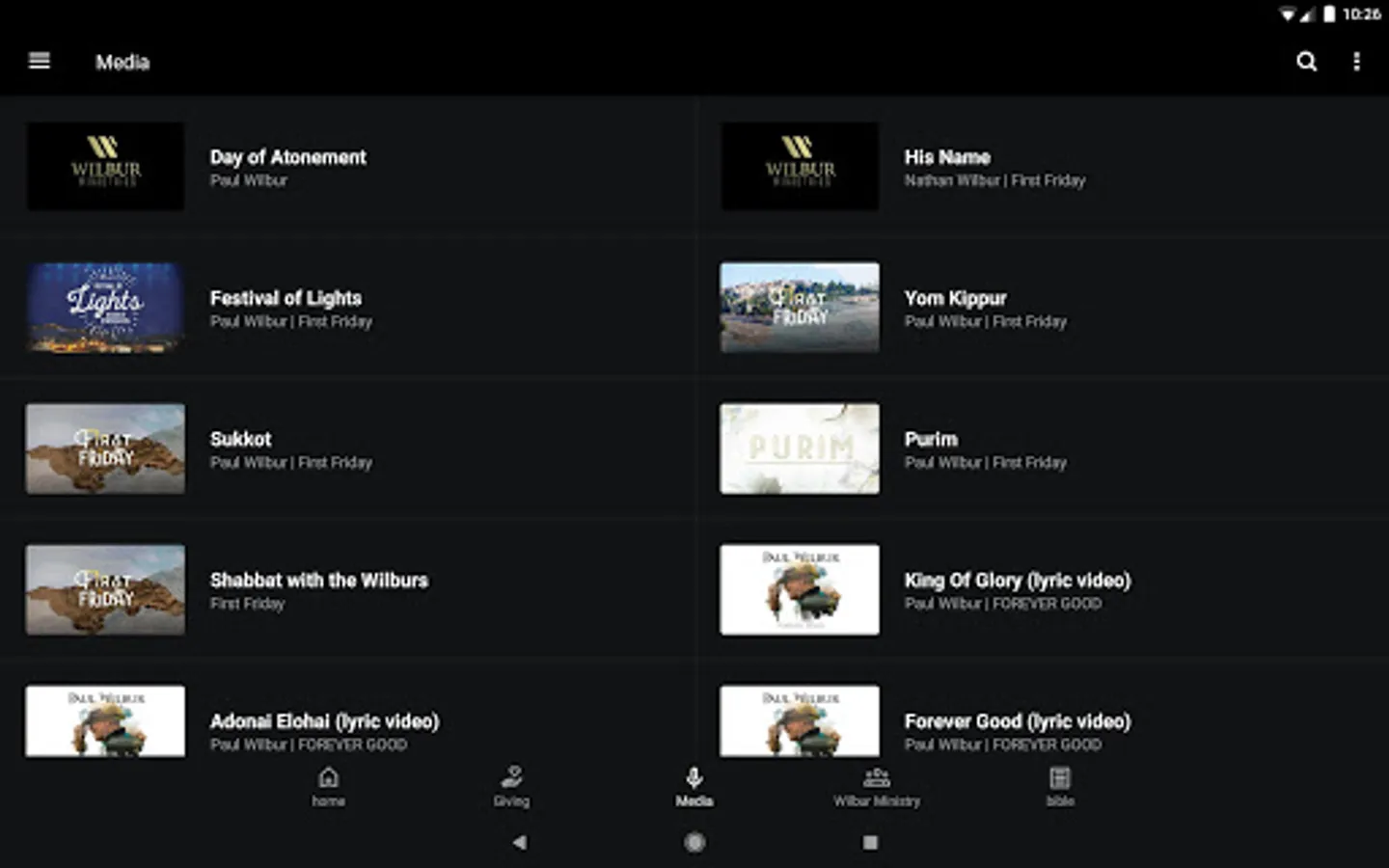Select King Of Glory (lyric video) title

tap(1018, 580)
